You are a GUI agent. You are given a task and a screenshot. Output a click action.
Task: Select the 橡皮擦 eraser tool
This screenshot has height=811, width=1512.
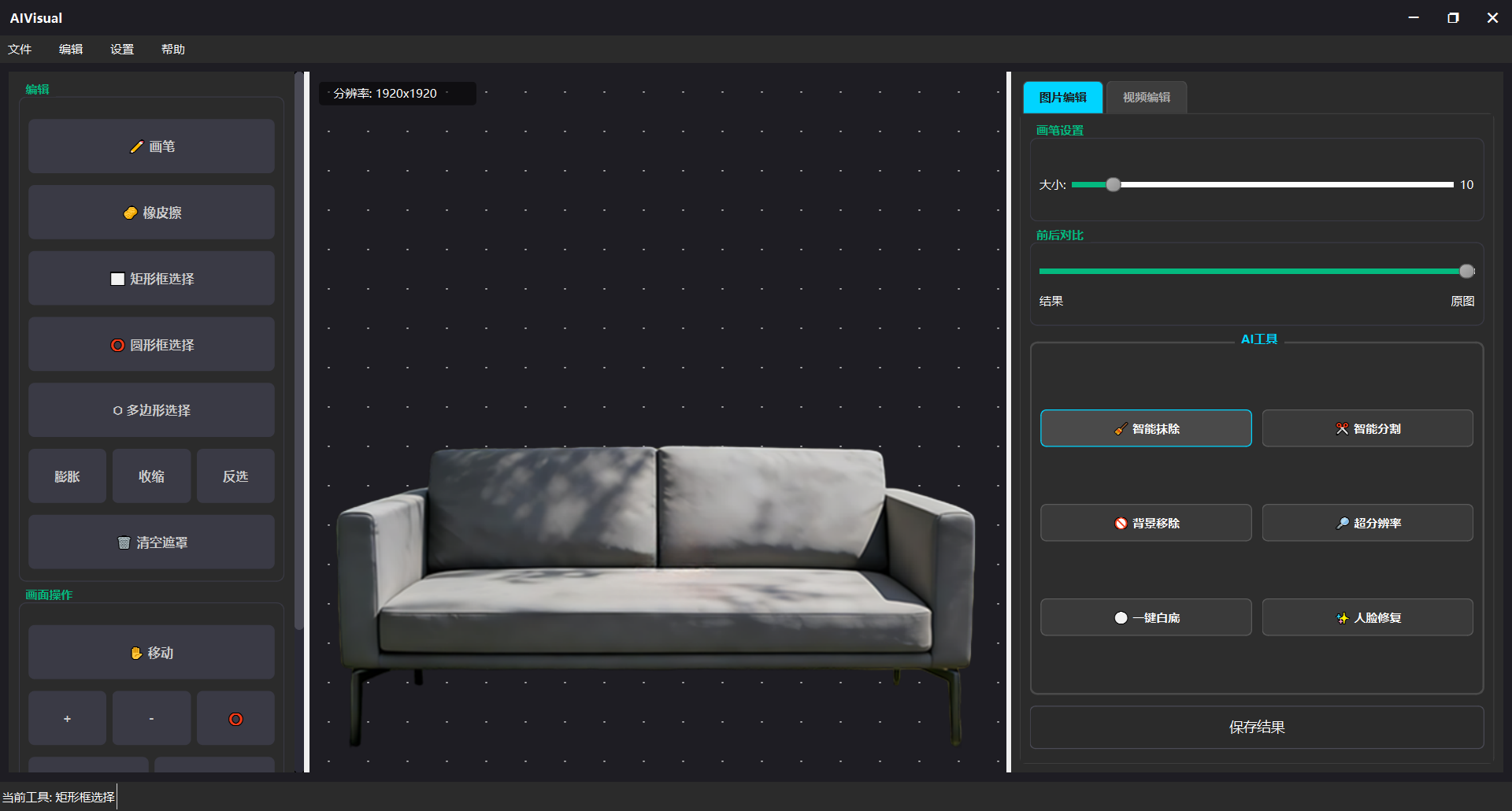tap(151, 213)
